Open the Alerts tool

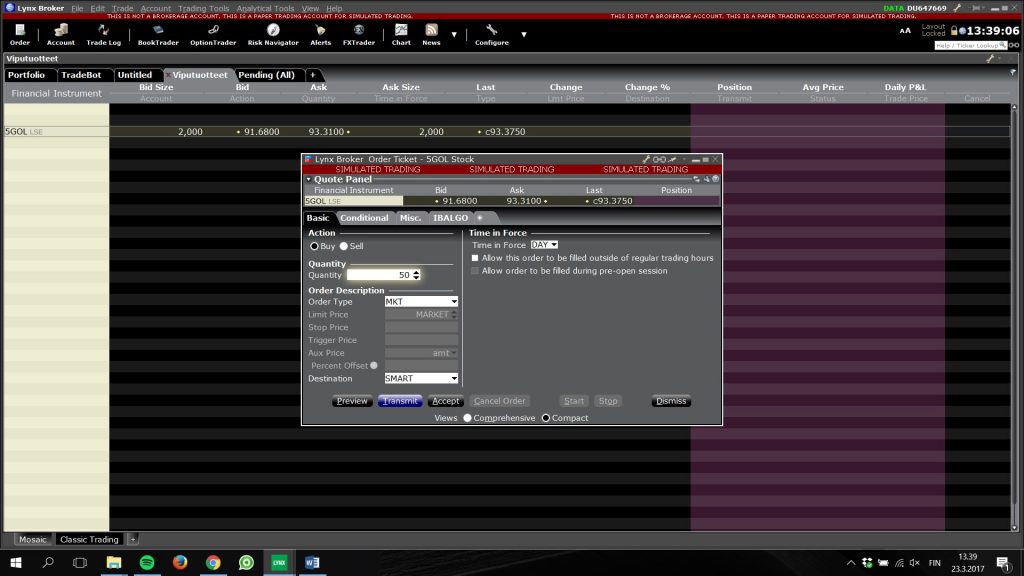(320, 35)
